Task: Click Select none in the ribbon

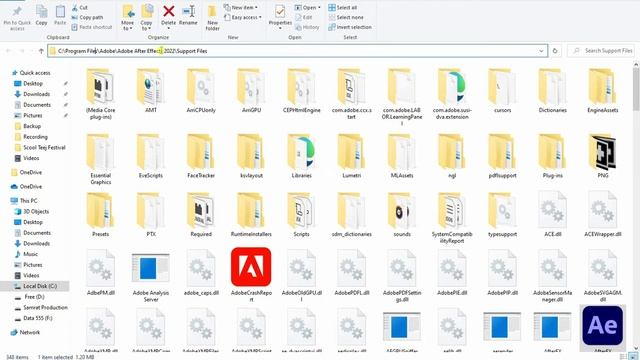Action: point(346,17)
